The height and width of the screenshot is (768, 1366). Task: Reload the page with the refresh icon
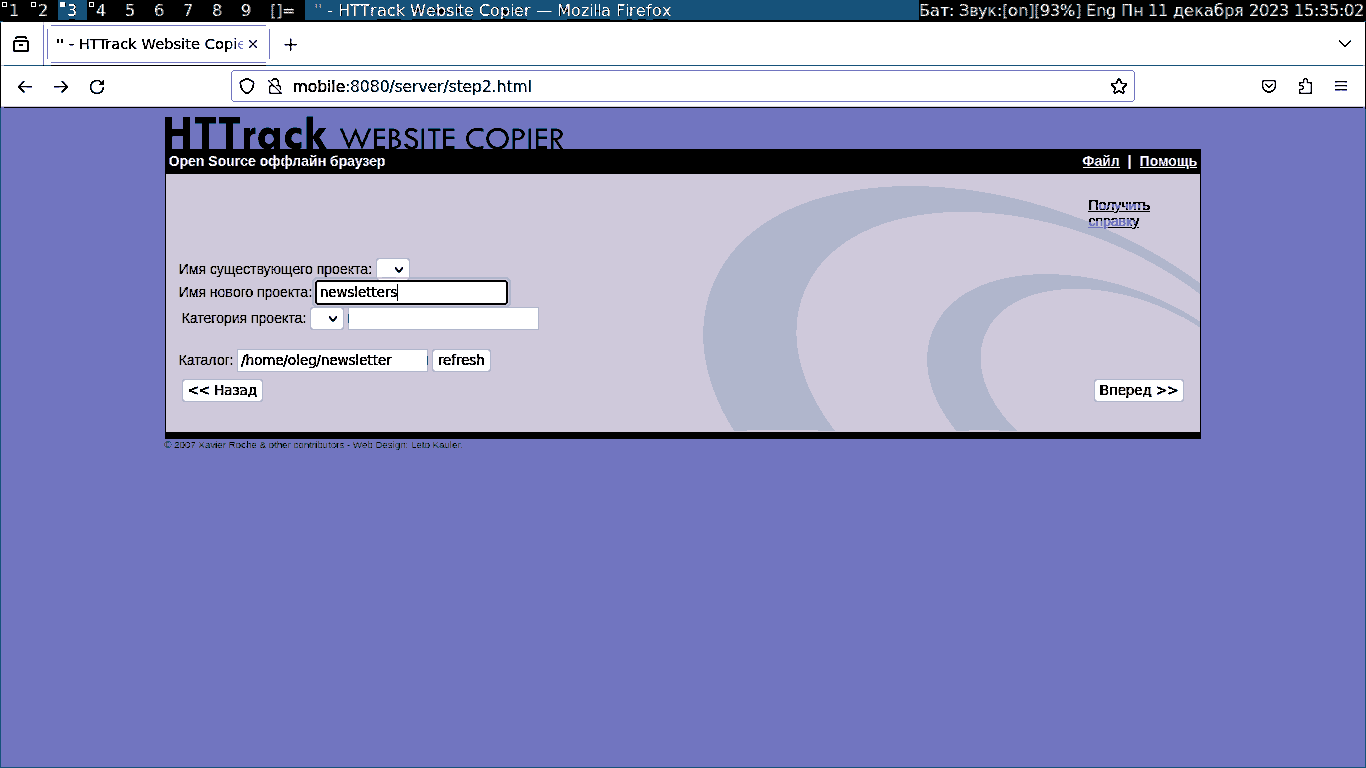click(x=97, y=87)
